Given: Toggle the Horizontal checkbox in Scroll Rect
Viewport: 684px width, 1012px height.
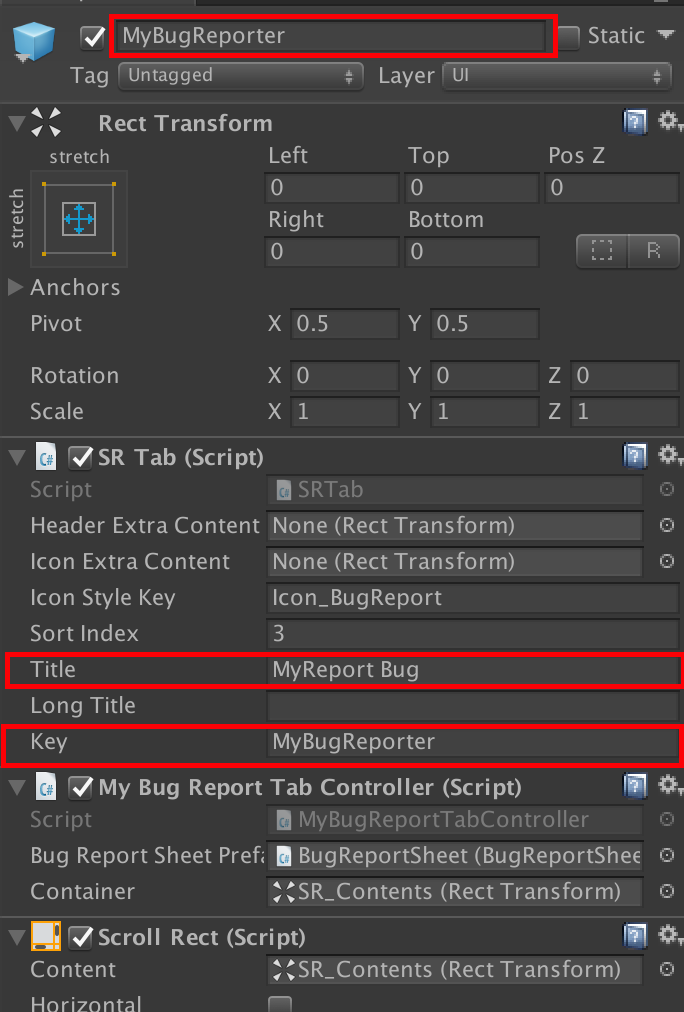Looking at the screenshot, I should click(x=279, y=1004).
